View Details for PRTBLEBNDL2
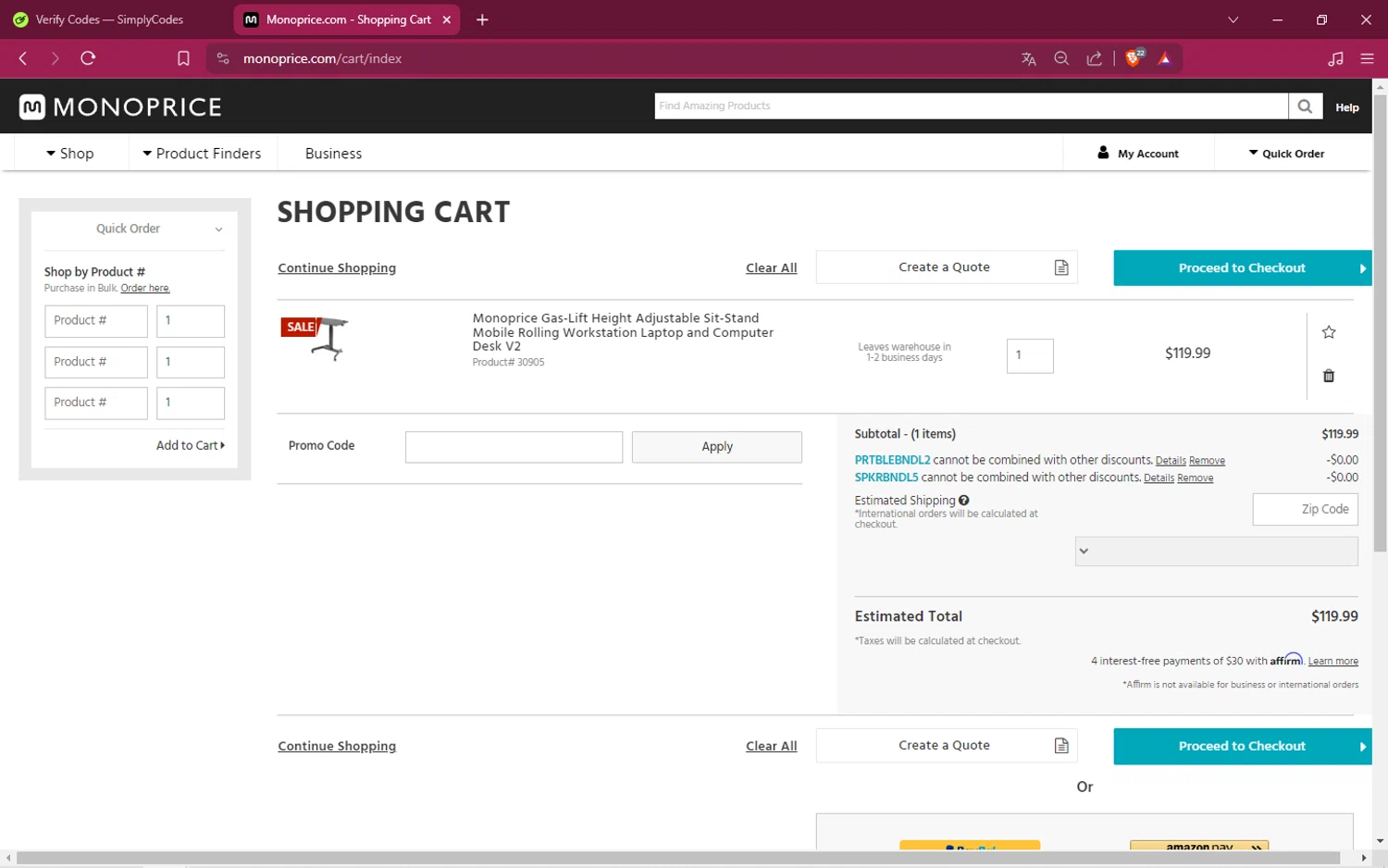 click(1171, 461)
